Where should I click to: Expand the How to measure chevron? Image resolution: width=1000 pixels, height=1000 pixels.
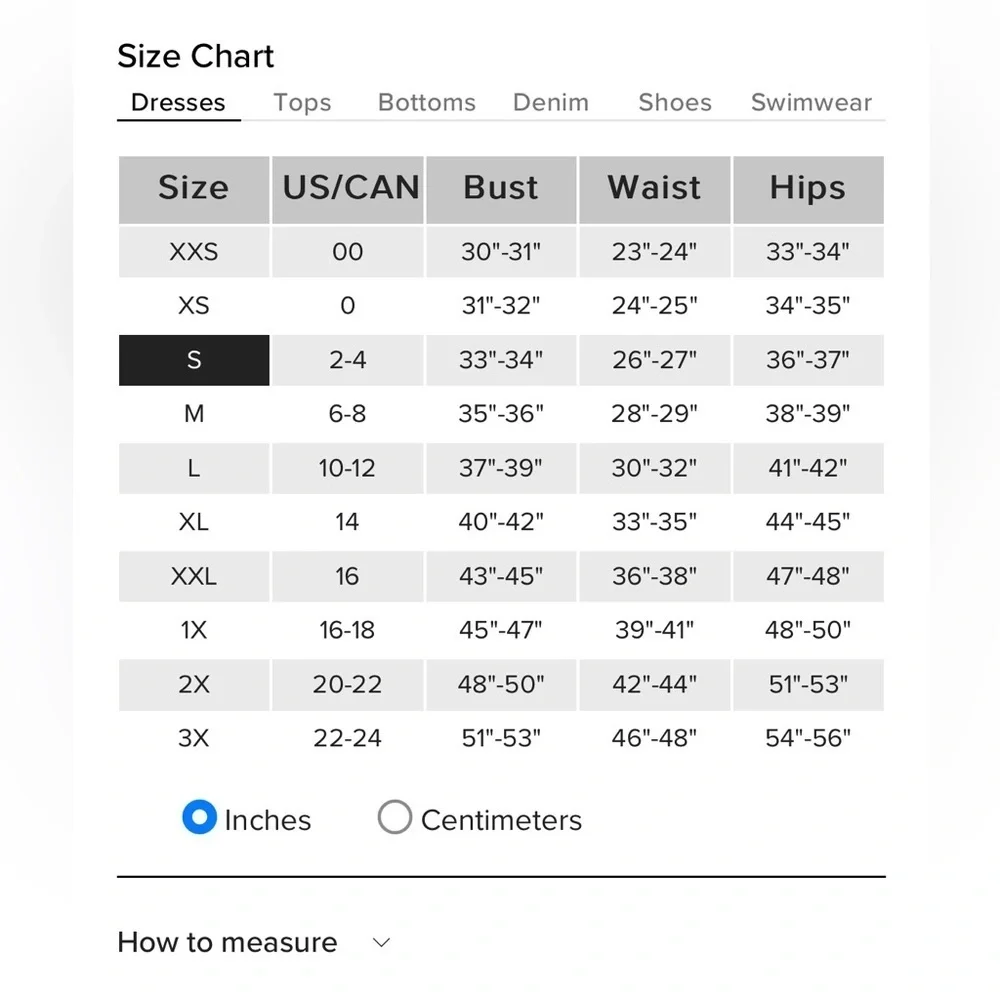pyautogui.click(x=381, y=943)
